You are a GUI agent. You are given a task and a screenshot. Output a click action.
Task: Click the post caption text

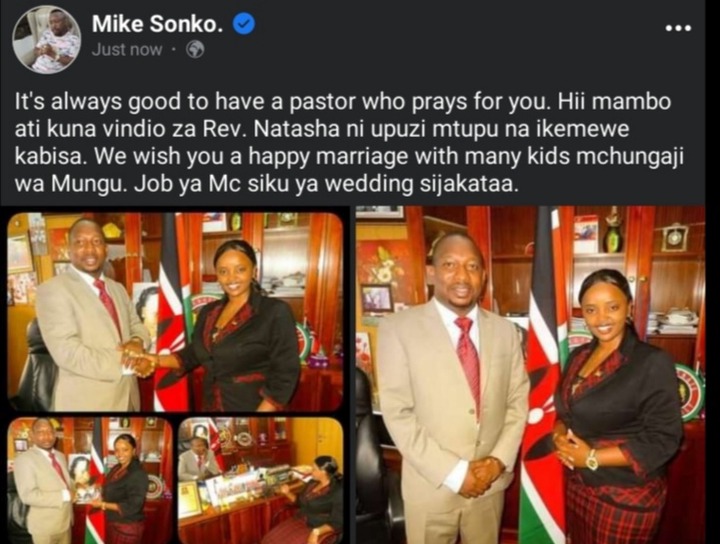349,143
